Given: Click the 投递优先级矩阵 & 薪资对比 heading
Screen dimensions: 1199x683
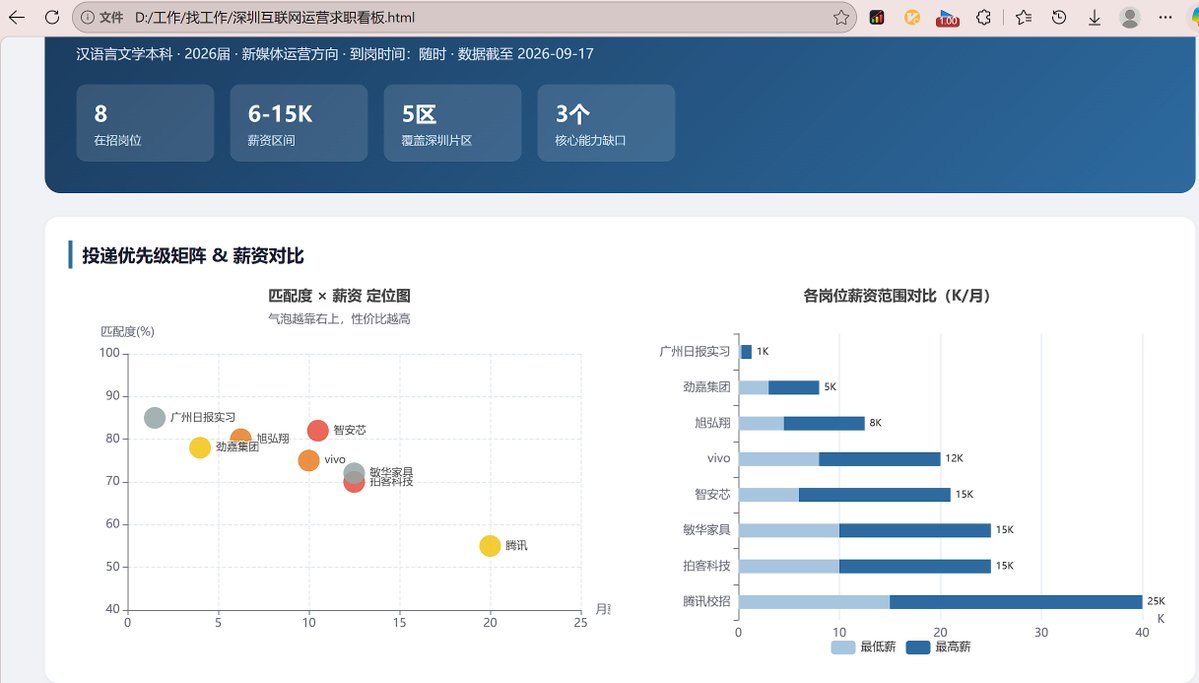Looking at the screenshot, I should click(x=193, y=255).
